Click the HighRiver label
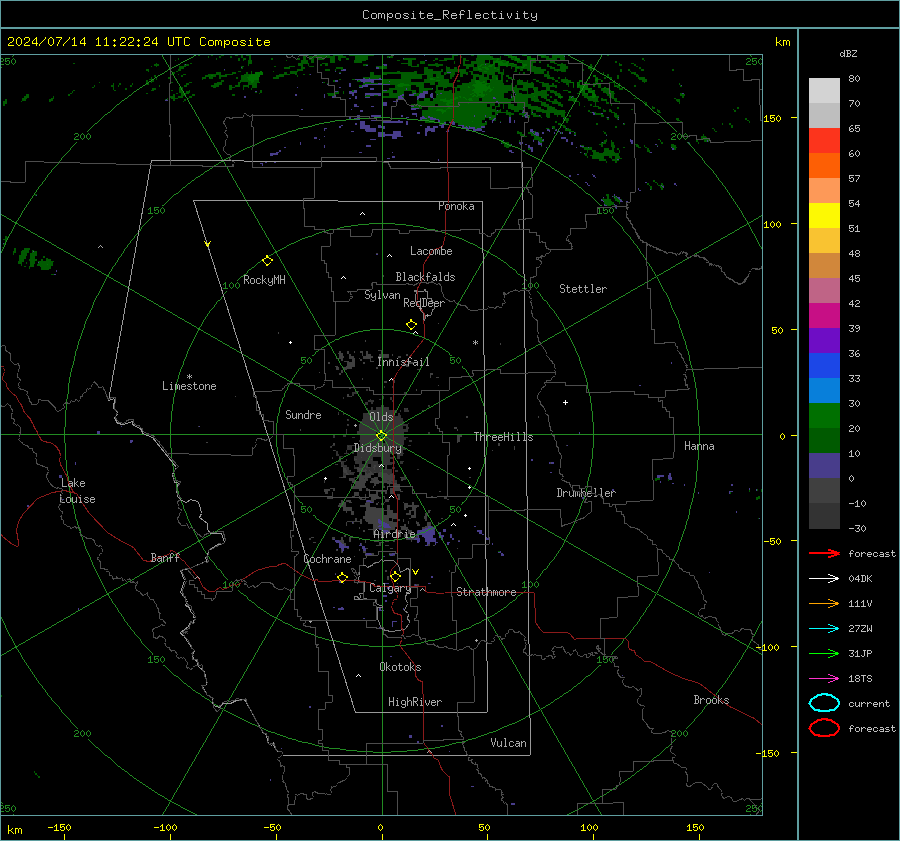This screenshot has height=841, width=900. [x=415, y=702]
